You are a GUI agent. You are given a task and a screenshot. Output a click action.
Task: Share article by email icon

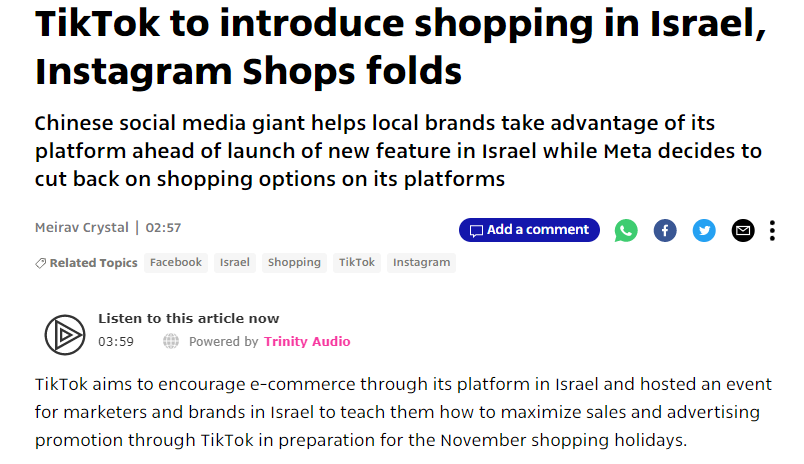click(x=742, y=231)
